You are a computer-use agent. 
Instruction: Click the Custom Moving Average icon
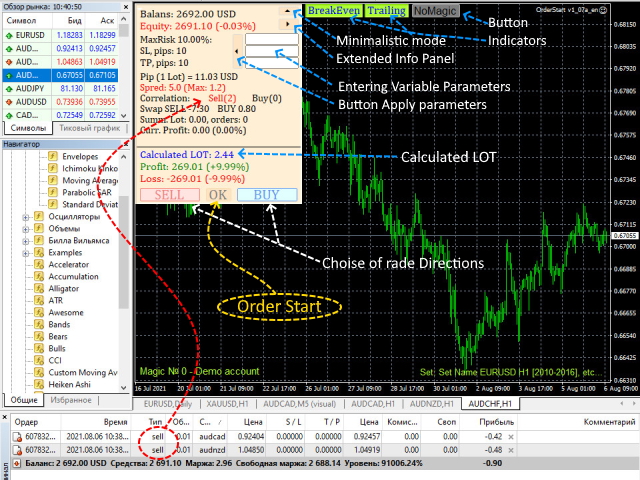click(x=39, y=372)
